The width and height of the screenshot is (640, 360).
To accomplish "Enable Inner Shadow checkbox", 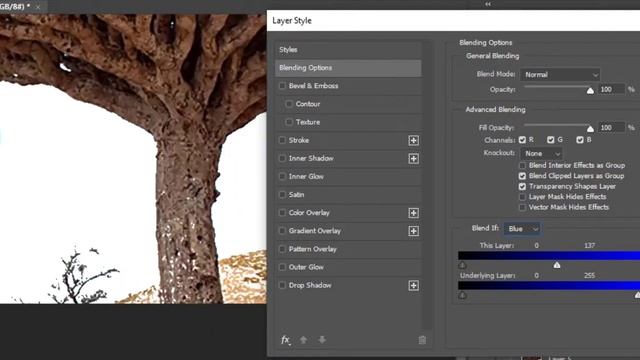I will [x=282, y=158].
